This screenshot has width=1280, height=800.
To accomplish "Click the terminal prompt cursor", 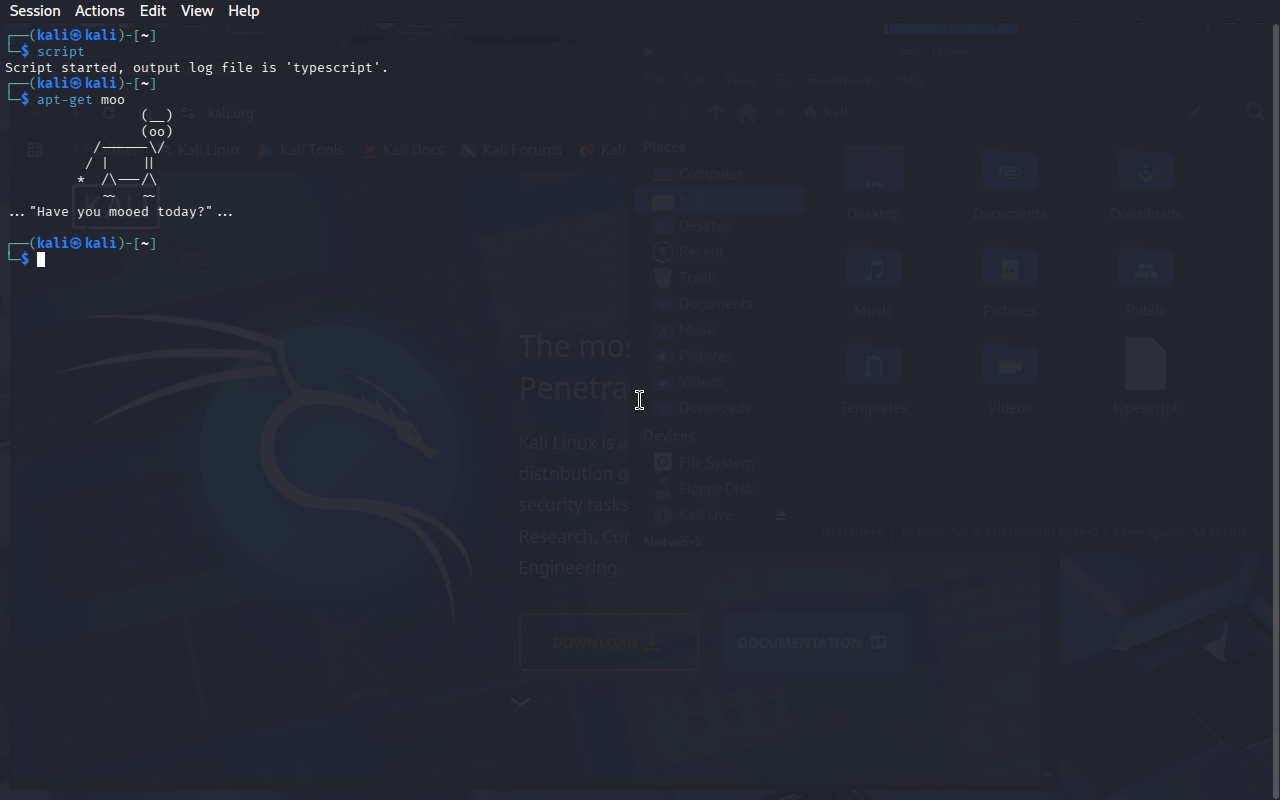I will click(41, 260).
